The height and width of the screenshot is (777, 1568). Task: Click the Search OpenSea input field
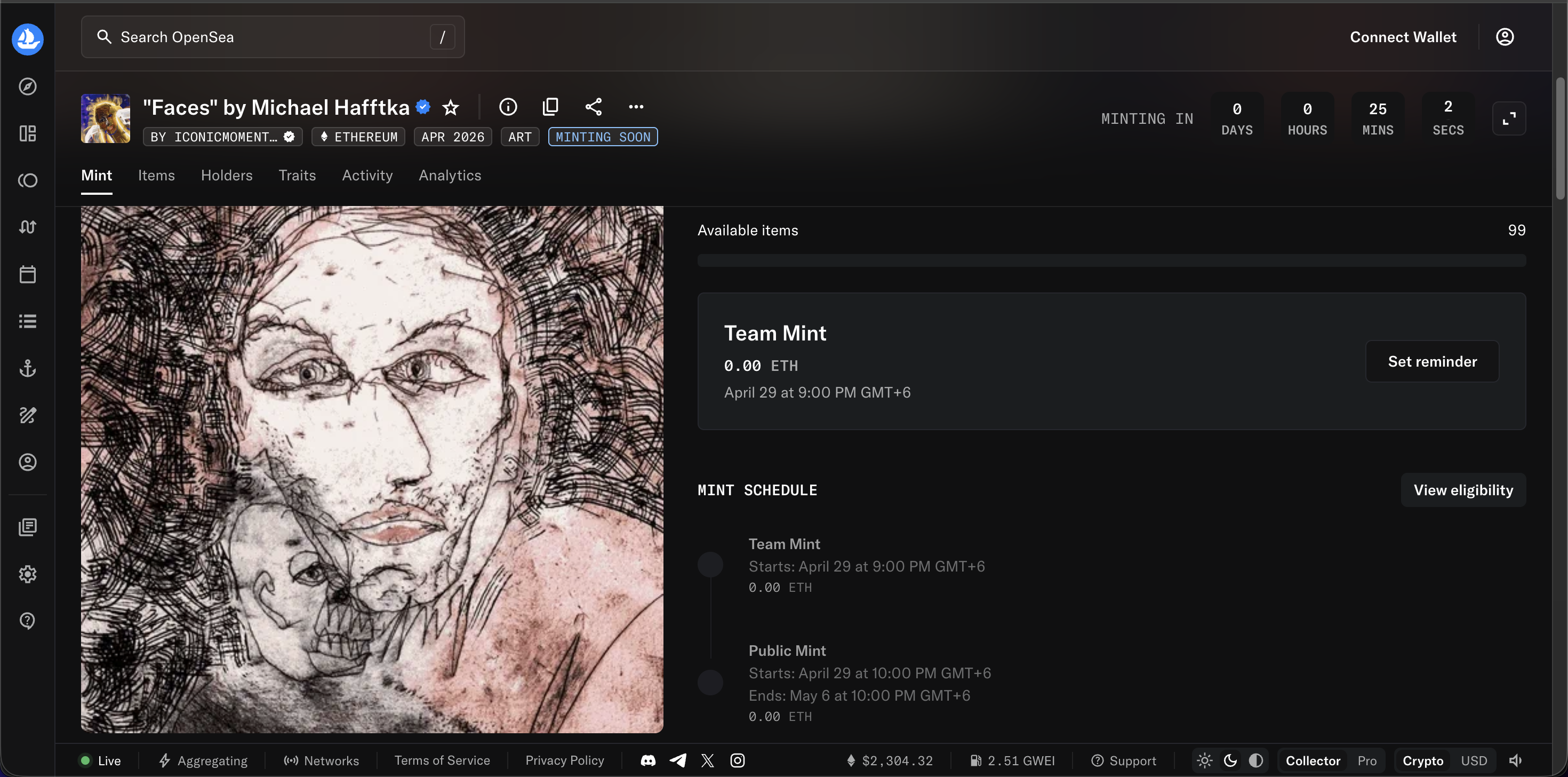(x=273, y=37)
